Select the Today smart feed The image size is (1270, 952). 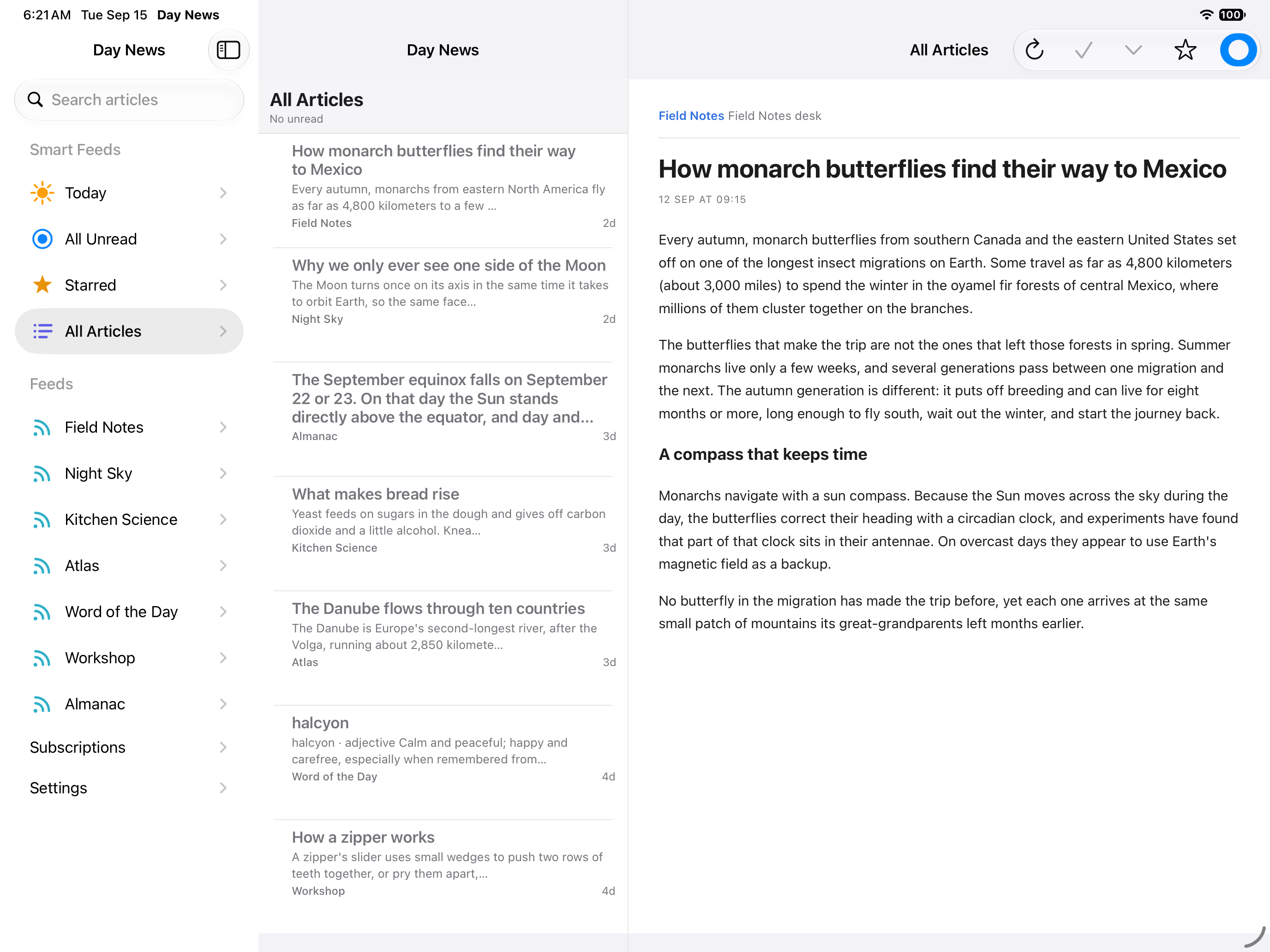129,193
